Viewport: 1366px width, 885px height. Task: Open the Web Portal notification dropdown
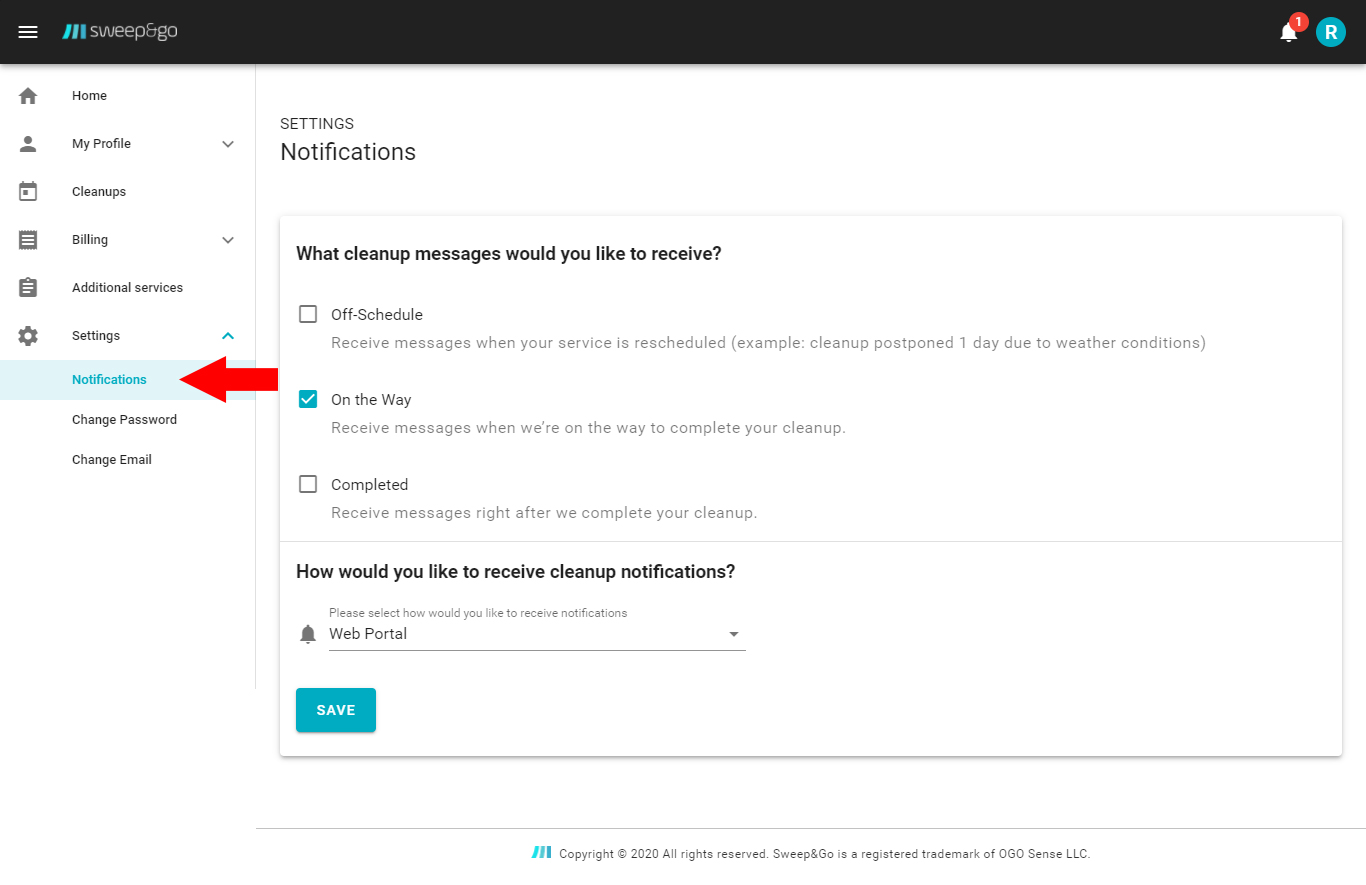click(536, 634)
